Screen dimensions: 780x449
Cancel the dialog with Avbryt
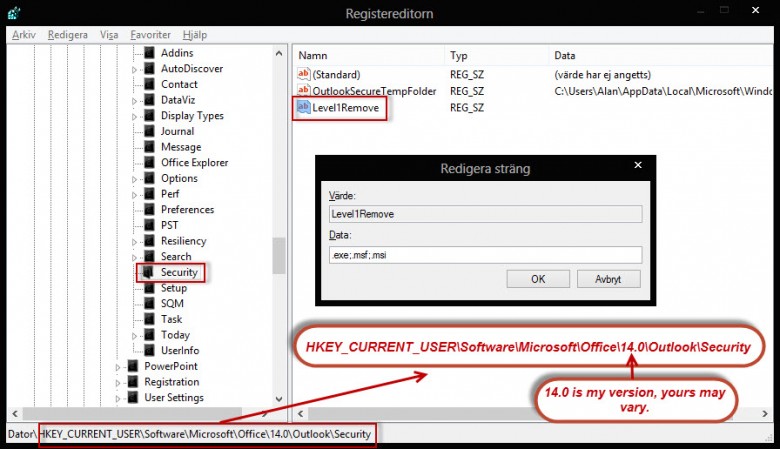click(608, 279)
